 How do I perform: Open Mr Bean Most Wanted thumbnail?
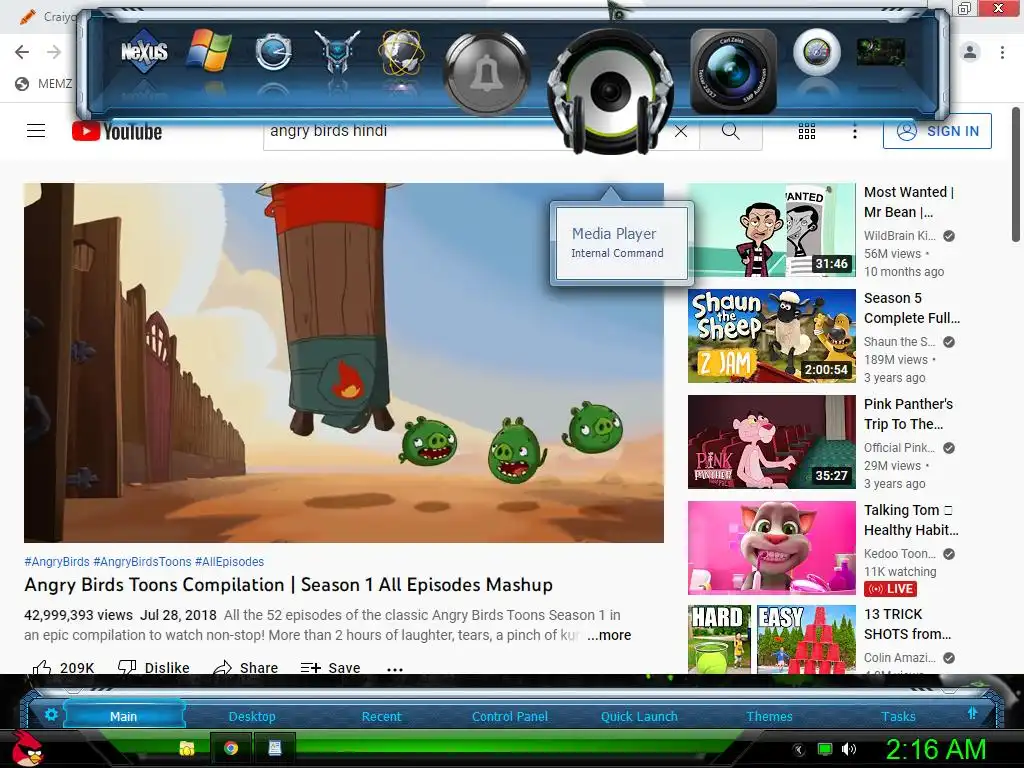point(771,230)
